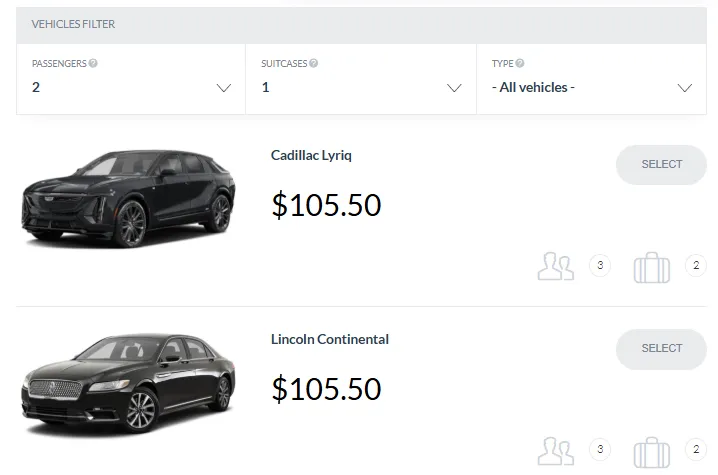718x475 pixels.
Task: Click the Suitcases help question-mark icon
Action: click(314, 63)
